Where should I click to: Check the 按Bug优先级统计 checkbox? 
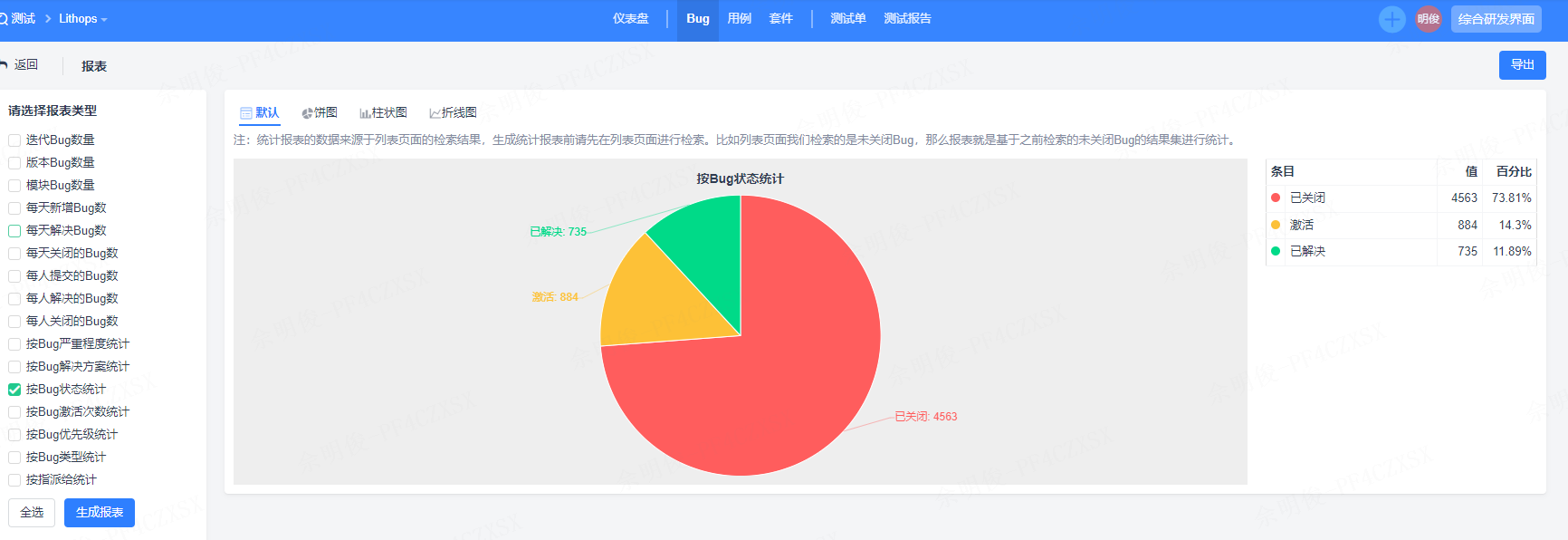14,435
